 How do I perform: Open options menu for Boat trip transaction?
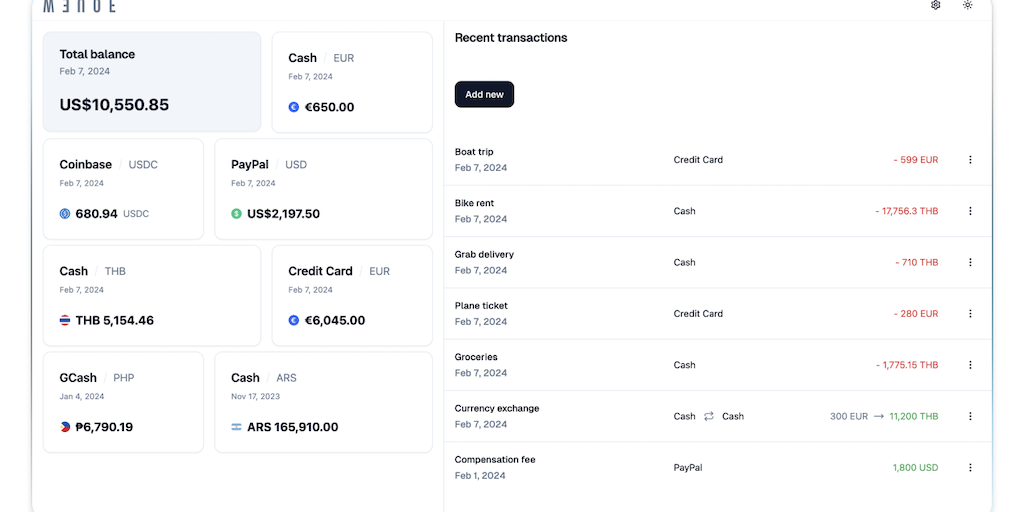tap(970, 160)
